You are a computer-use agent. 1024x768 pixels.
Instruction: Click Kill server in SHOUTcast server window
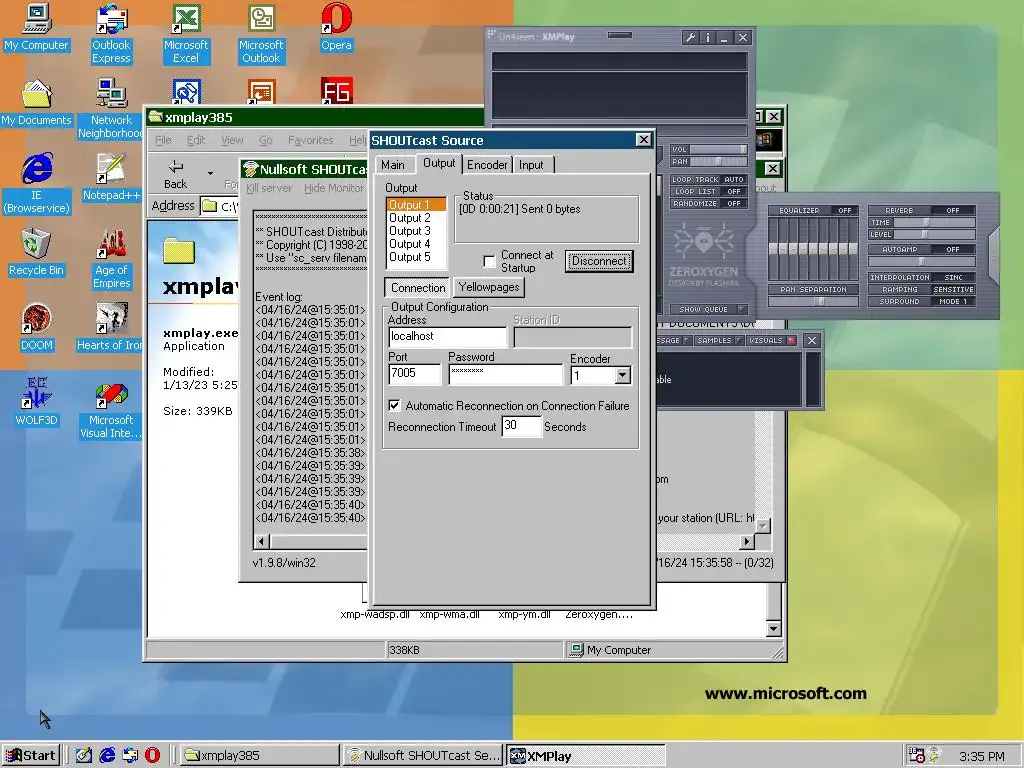pyautogui.click(x=269, y=188)
